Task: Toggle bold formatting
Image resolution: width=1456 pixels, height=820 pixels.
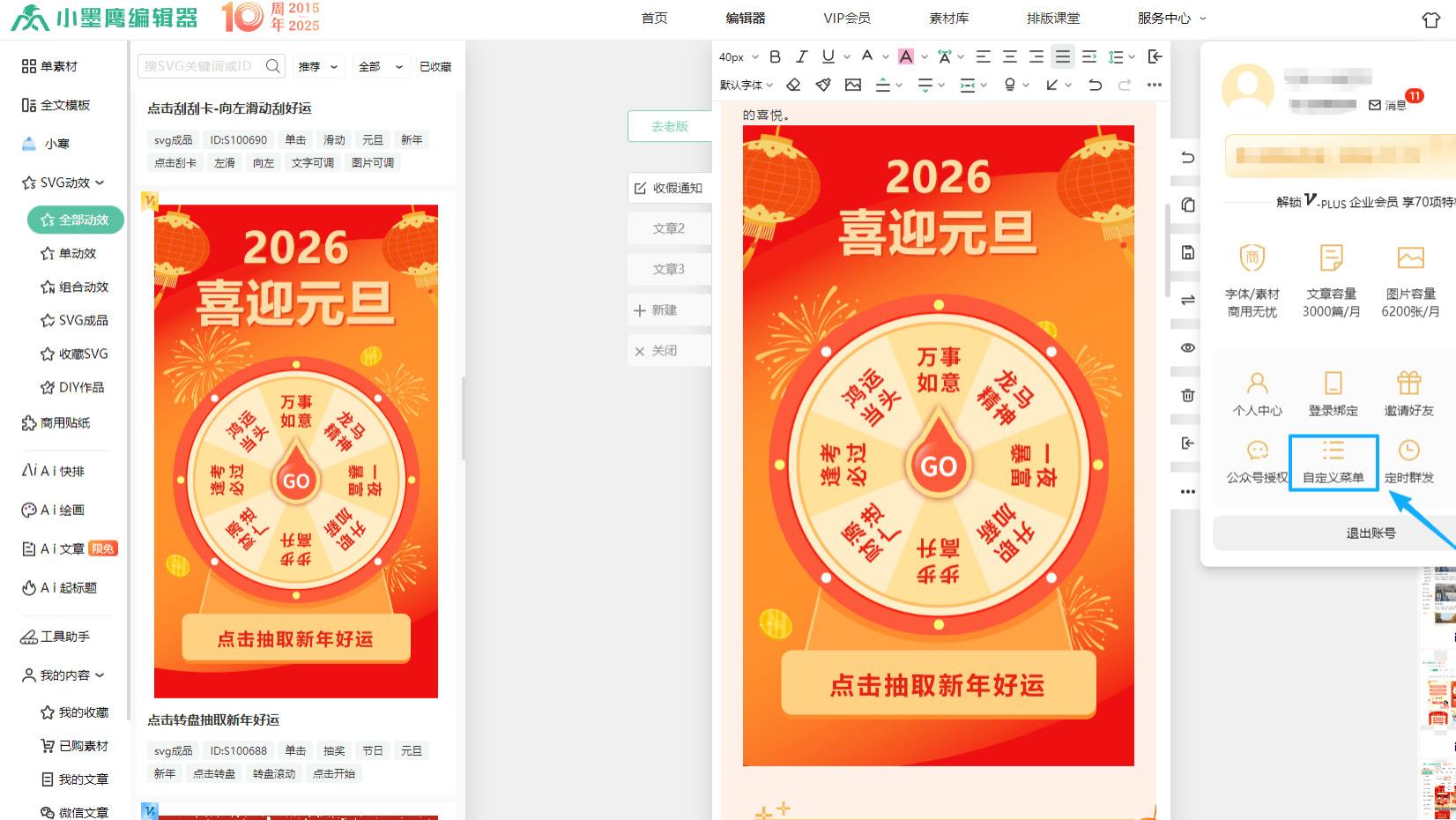Action: [x=774, y=56]
